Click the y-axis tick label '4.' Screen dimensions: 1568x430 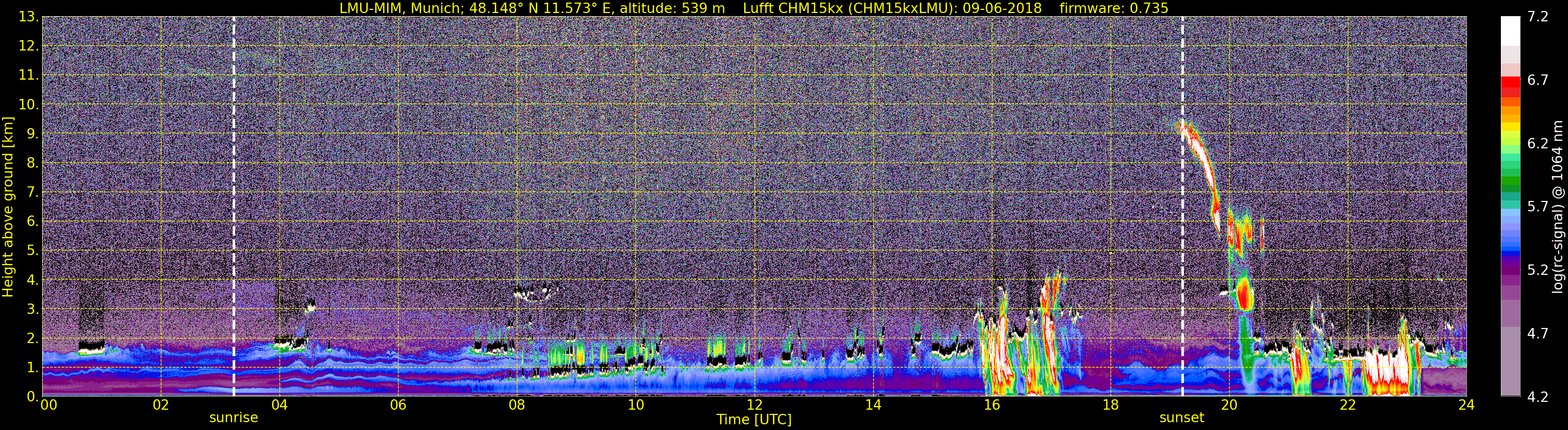tap(33, 280)
